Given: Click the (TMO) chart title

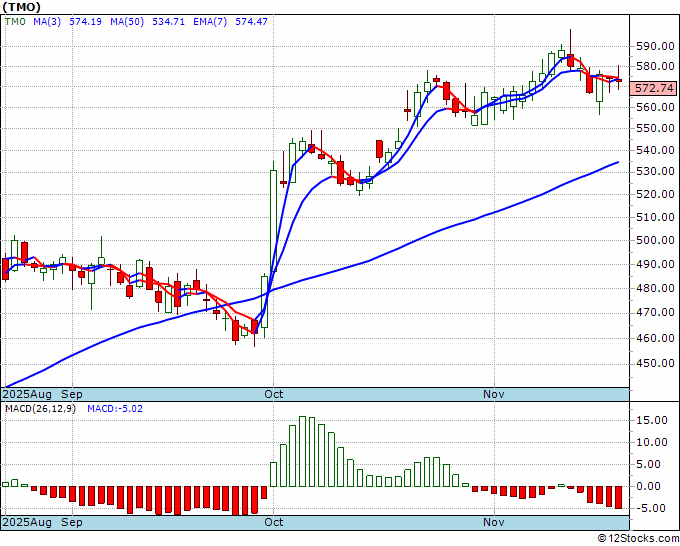Looking at the screenshot, I should pos(22,7).
